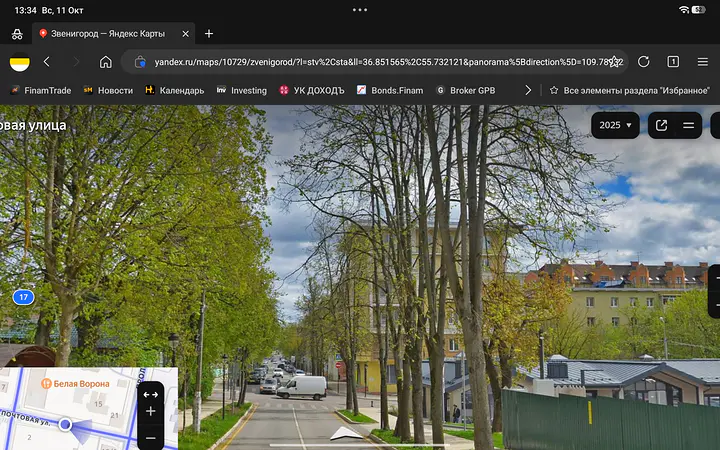The width and height of the screenshot is (720, 450).
Task: Click house number 17 marker
Action: click(x=23, y=297)
